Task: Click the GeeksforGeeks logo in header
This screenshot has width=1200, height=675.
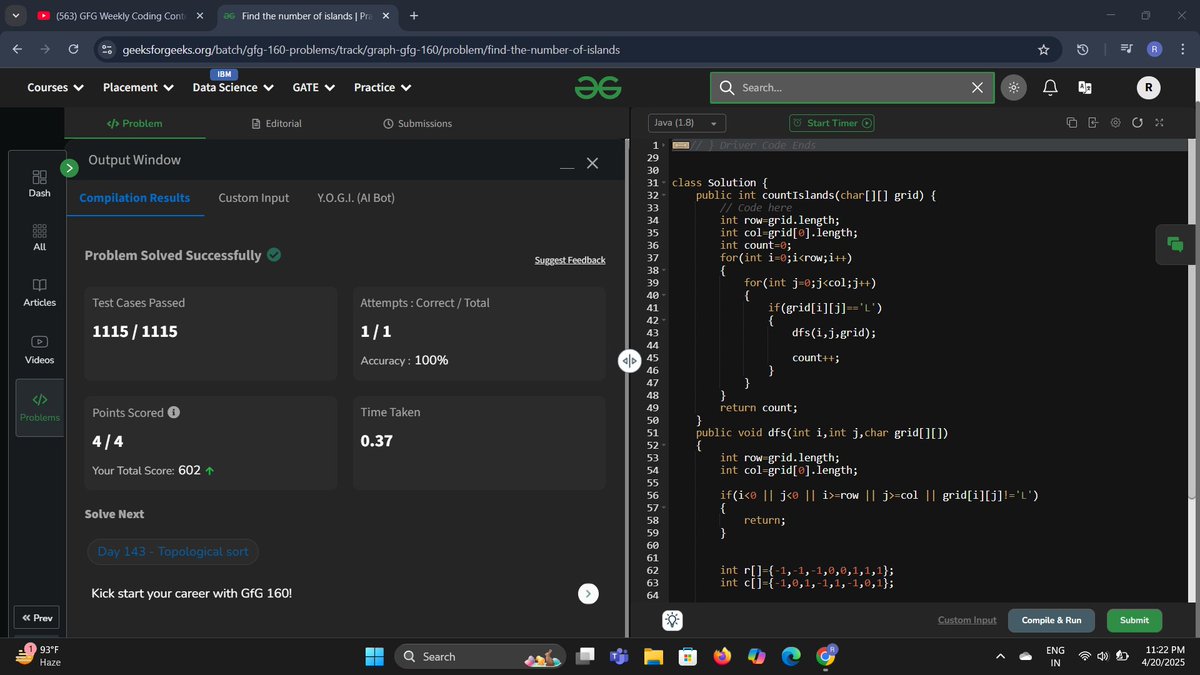Action: point(597,88)
